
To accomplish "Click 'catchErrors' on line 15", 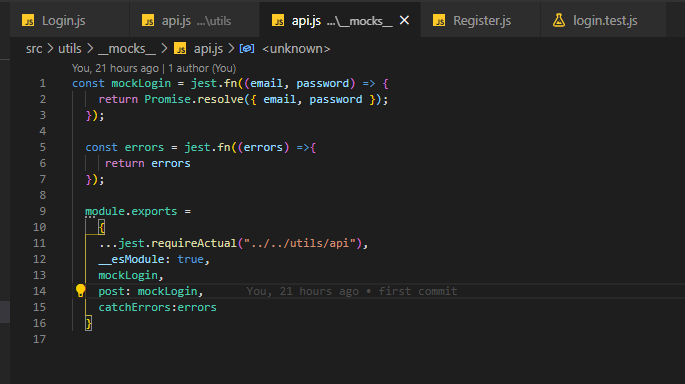I will click(x=135, y=307).
